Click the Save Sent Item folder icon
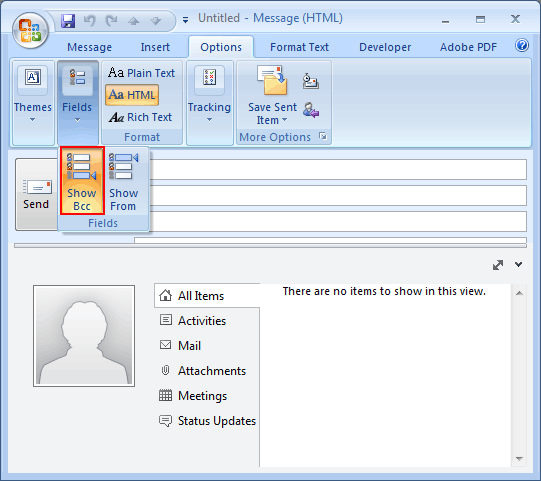 [x=272, y=80]
